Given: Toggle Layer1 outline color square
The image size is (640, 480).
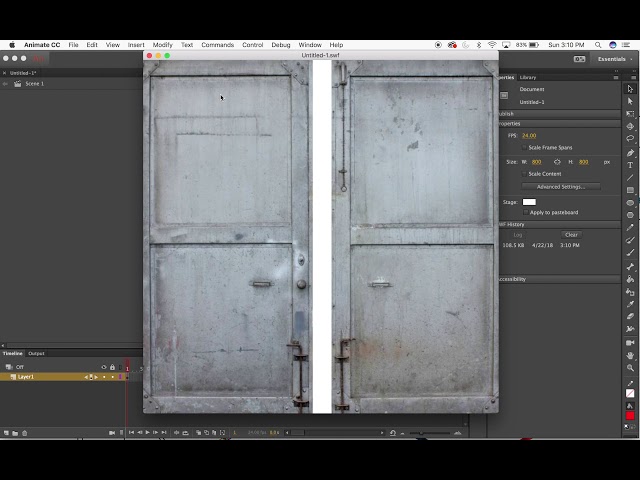Looking at the screenshot, I should tap(120, 377).
